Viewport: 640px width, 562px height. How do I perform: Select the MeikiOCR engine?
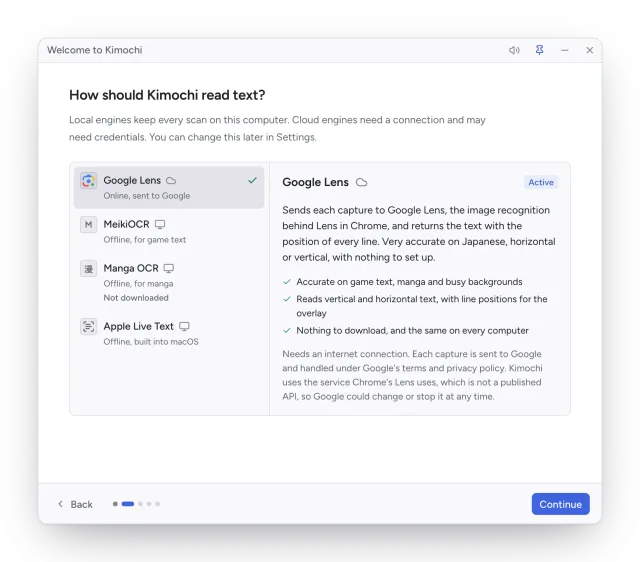point(169,231)
